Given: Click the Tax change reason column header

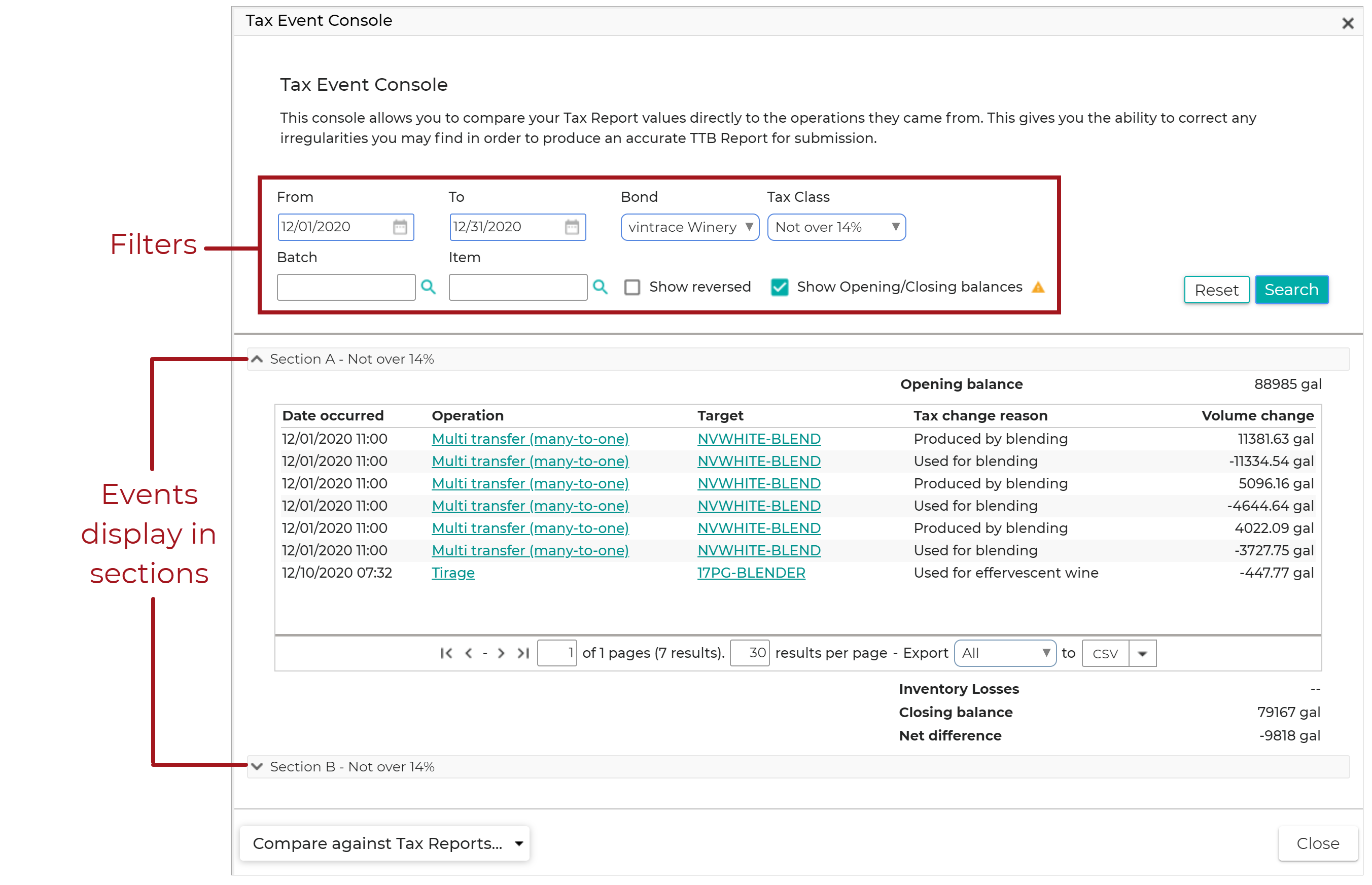Looking at the screenshot, I should pos(980,416).
